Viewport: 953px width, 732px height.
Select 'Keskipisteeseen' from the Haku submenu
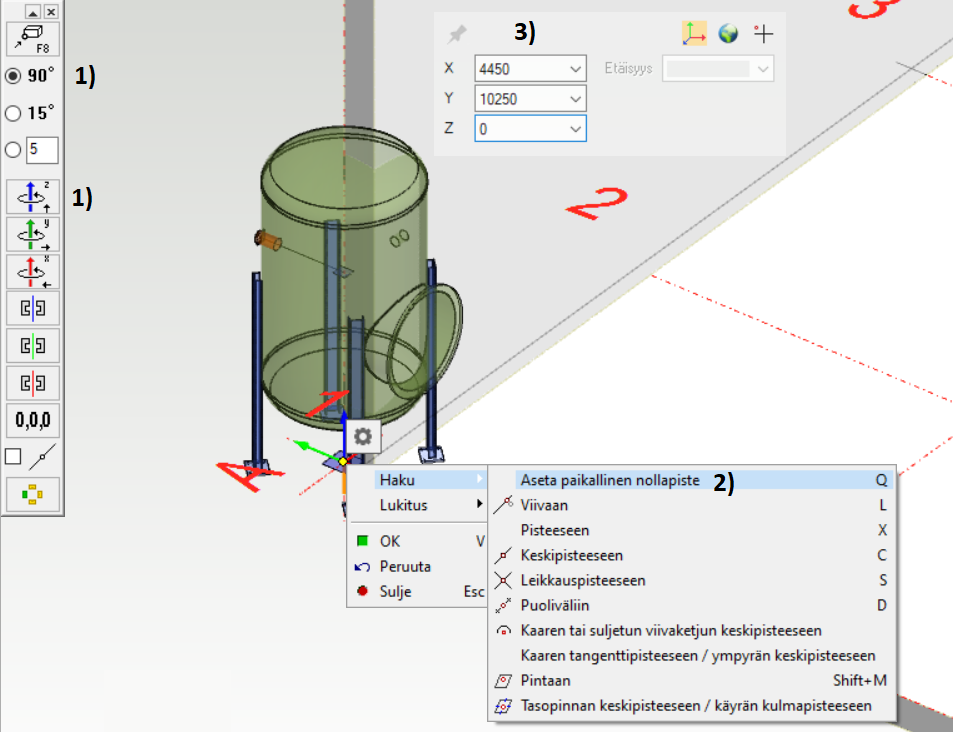click(572, 555)
